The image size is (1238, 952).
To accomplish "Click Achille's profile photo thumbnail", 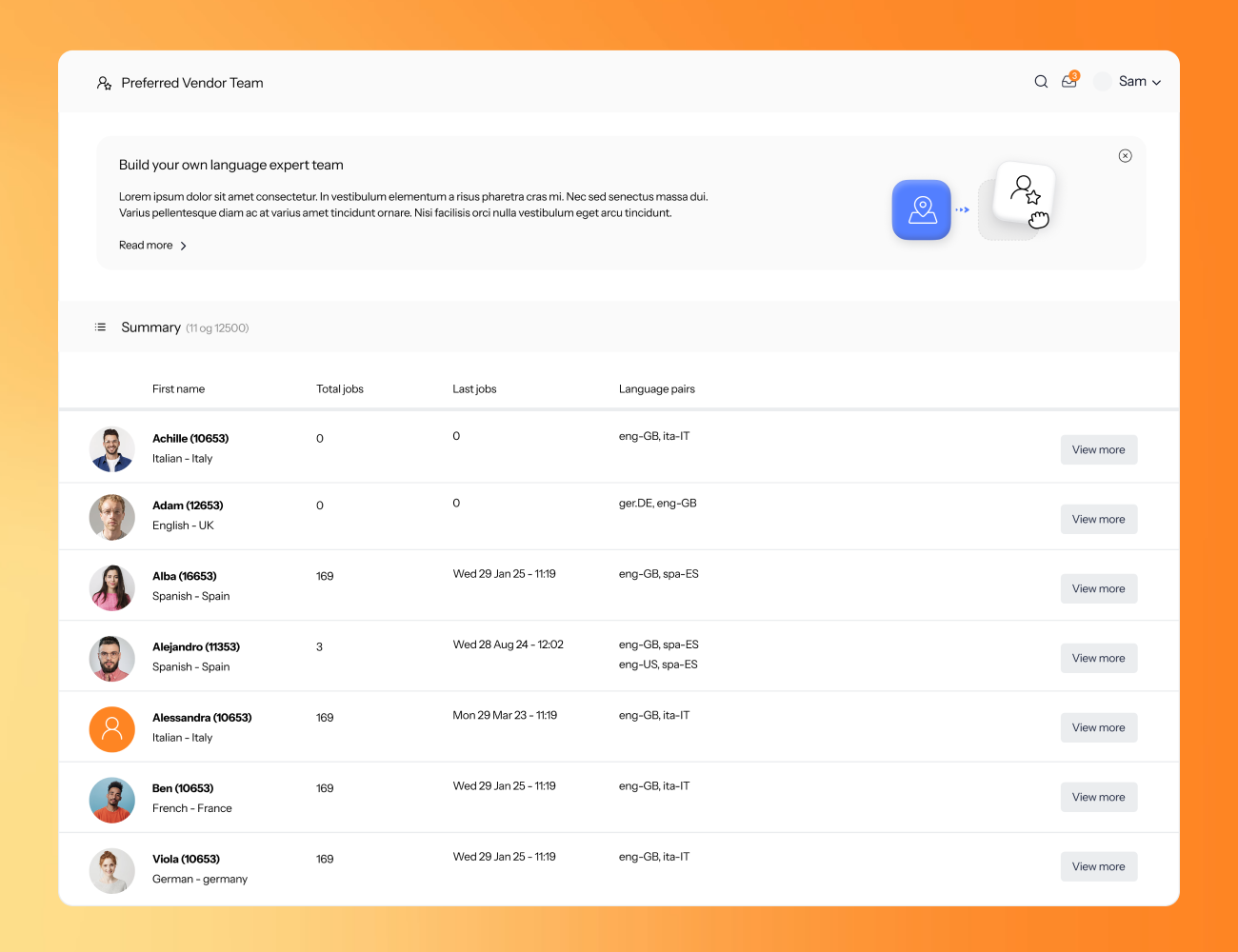I will pos(111,448).
